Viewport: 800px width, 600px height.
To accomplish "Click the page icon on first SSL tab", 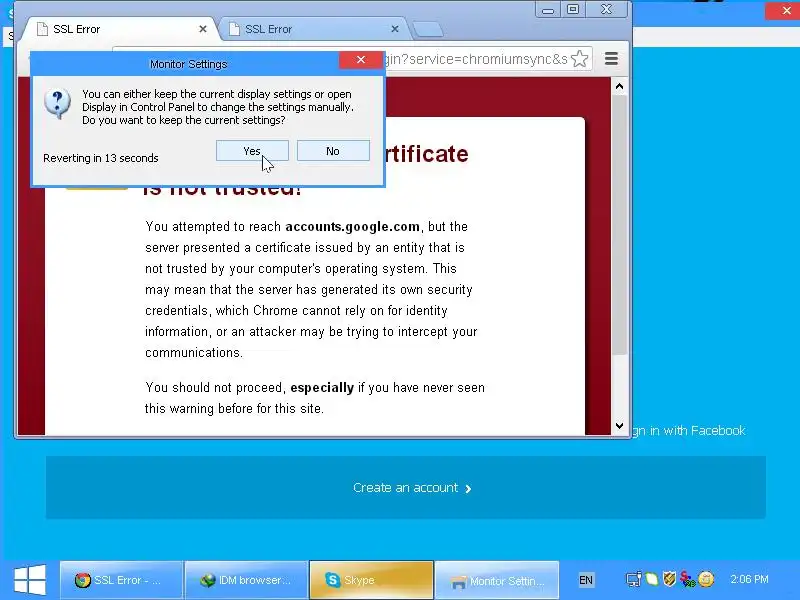I will coord(43,29).
